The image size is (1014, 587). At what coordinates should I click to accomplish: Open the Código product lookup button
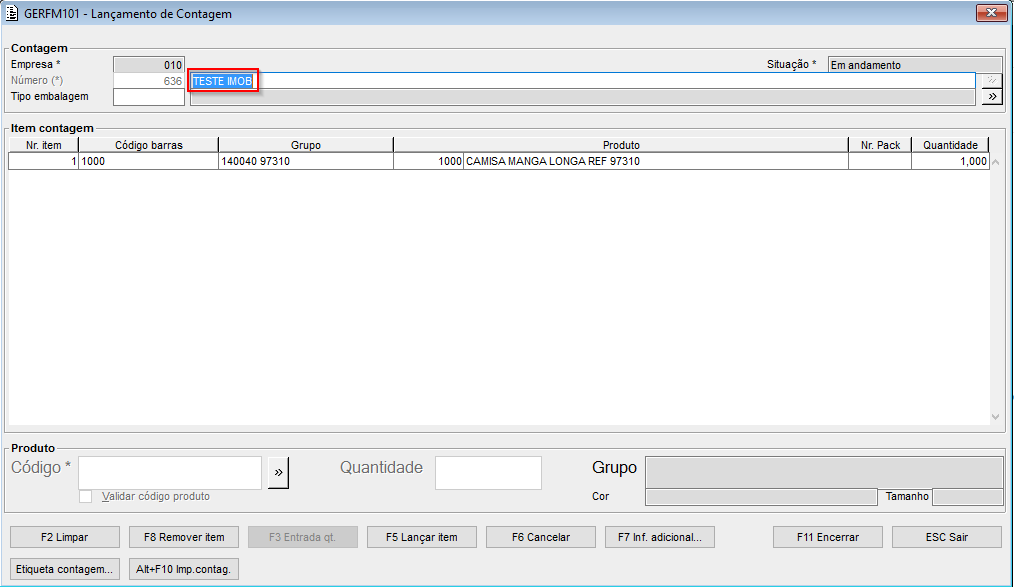(278, 473)
